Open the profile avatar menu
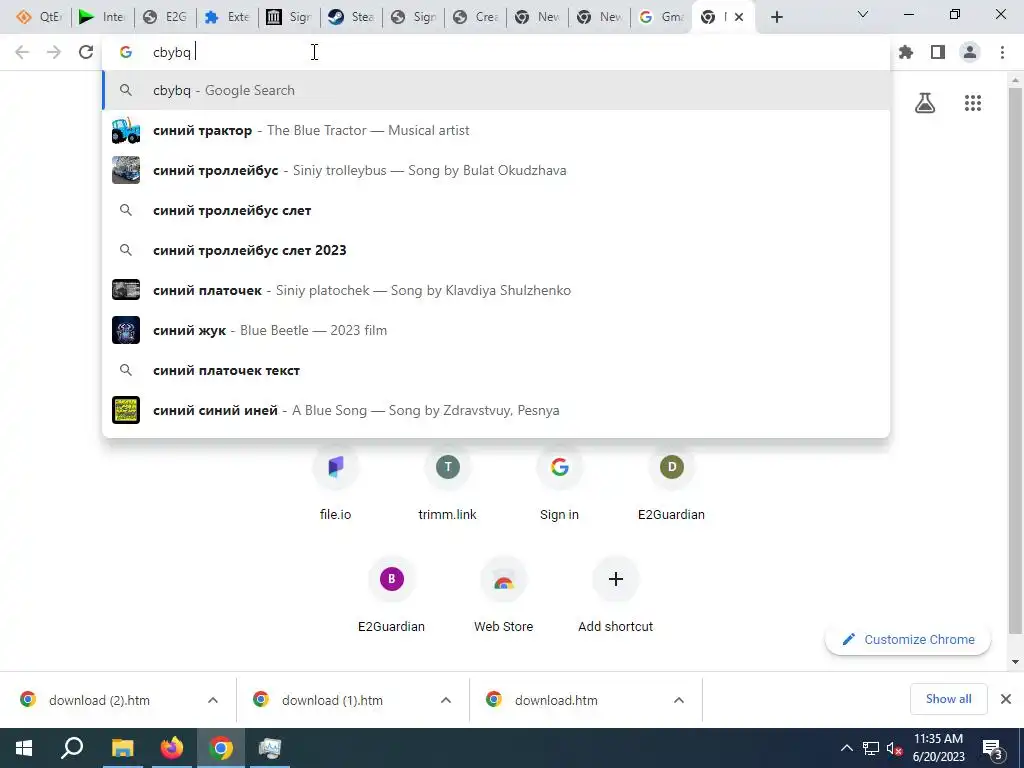The image size is (1024, 768). point(970,52)
